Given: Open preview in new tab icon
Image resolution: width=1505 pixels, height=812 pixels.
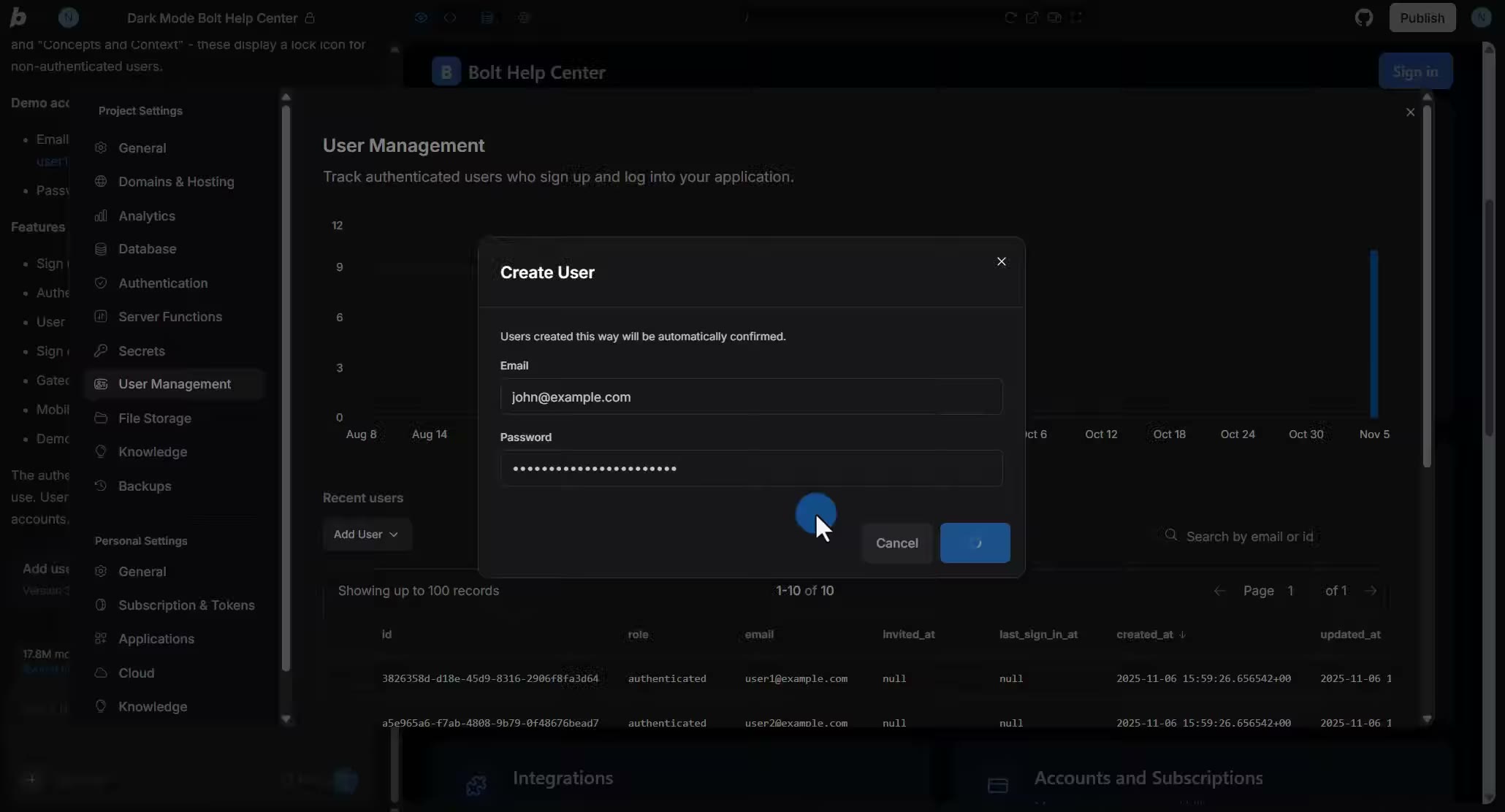Looking at the screenshot, I should 1032,18.
